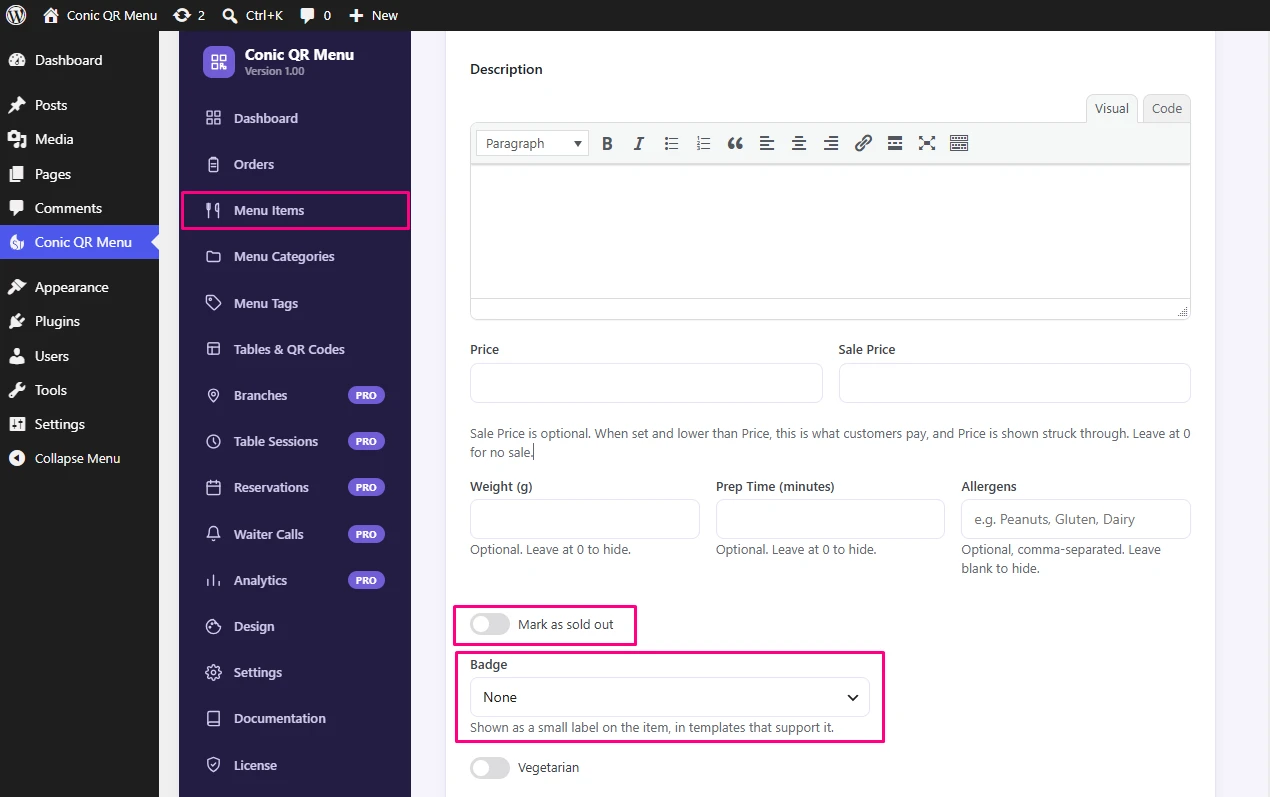Screen dimensions: 1270x797
Task: Open Menu Items in plugin sidebar
Action: pyautogui.click(x=295, y=210)
